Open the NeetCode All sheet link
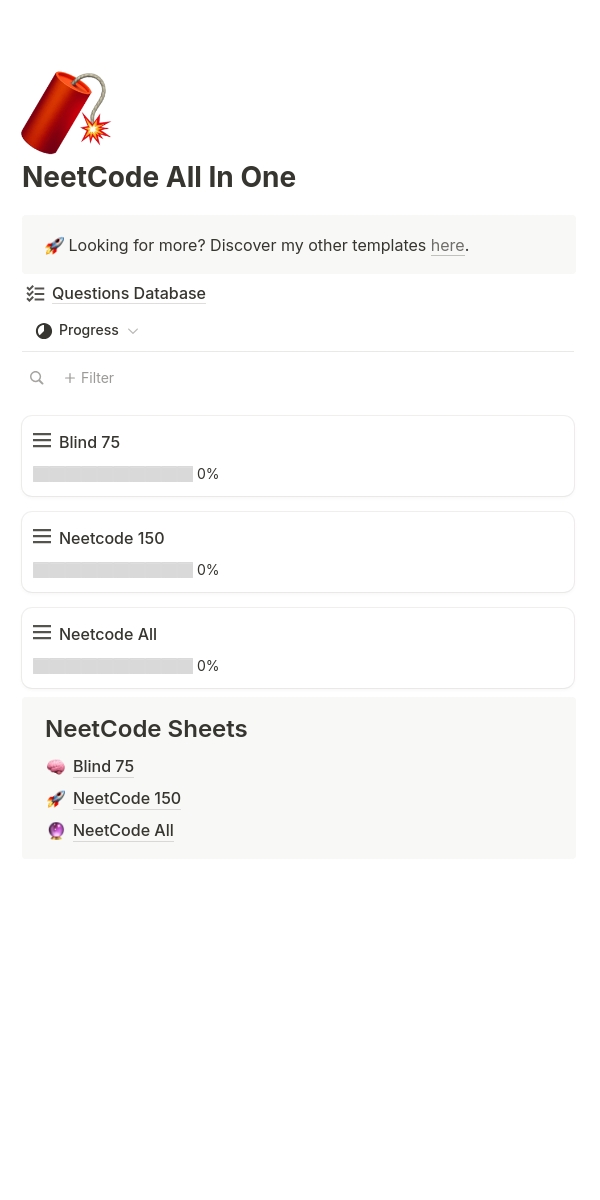This screenshot has width=600, height=1200. coord(123,831)
